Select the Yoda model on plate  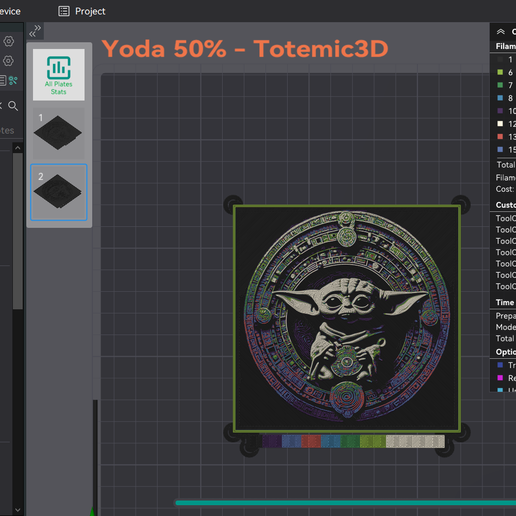coord(347,319)
